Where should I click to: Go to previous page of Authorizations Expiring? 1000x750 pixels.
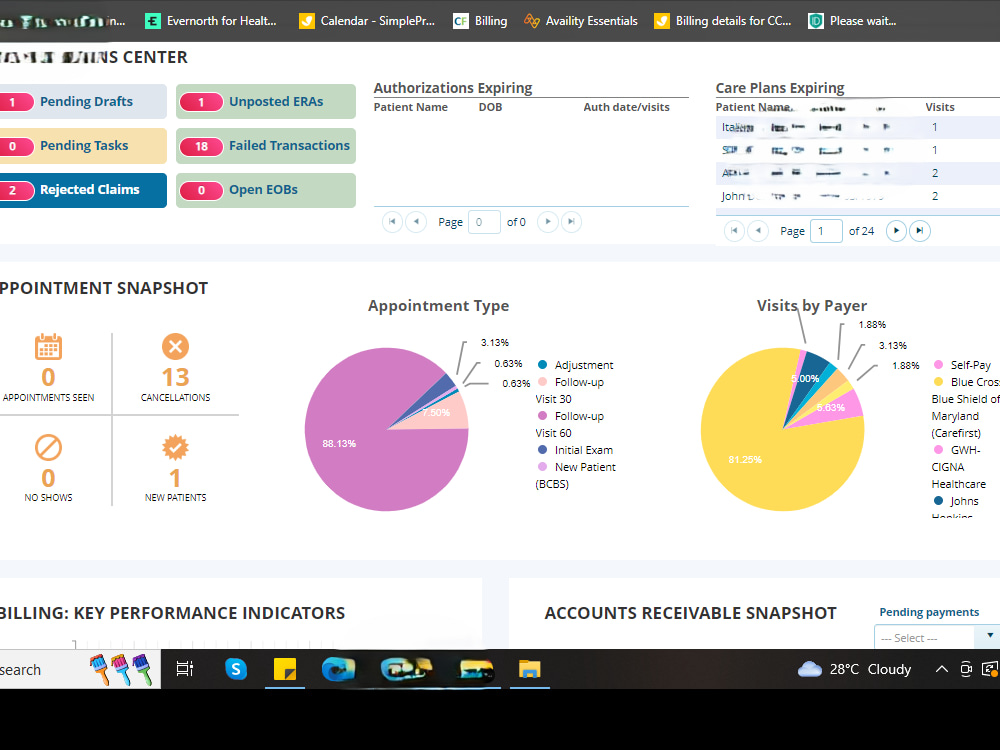[416, 222]
